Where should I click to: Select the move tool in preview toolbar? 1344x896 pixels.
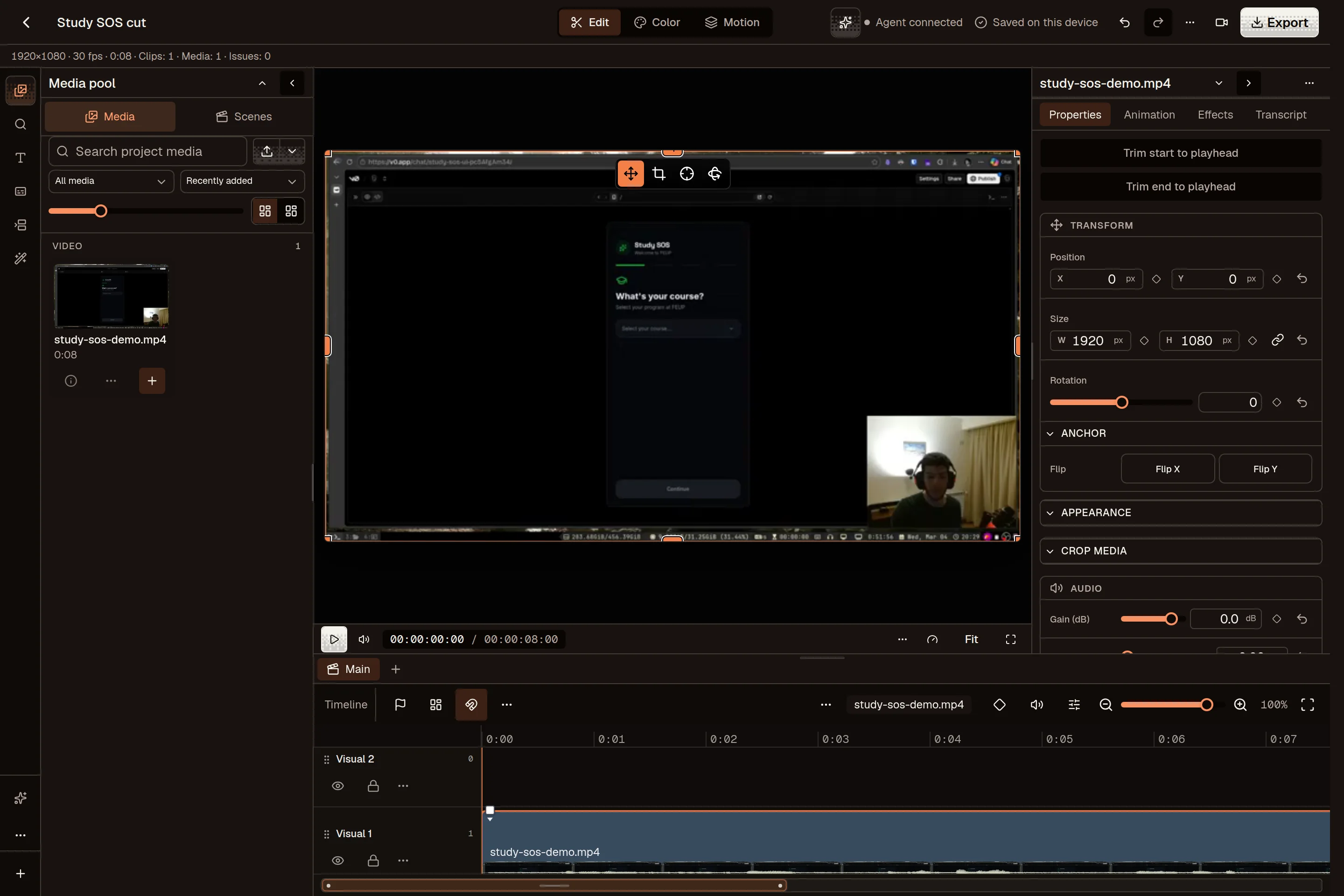[631, 174]
